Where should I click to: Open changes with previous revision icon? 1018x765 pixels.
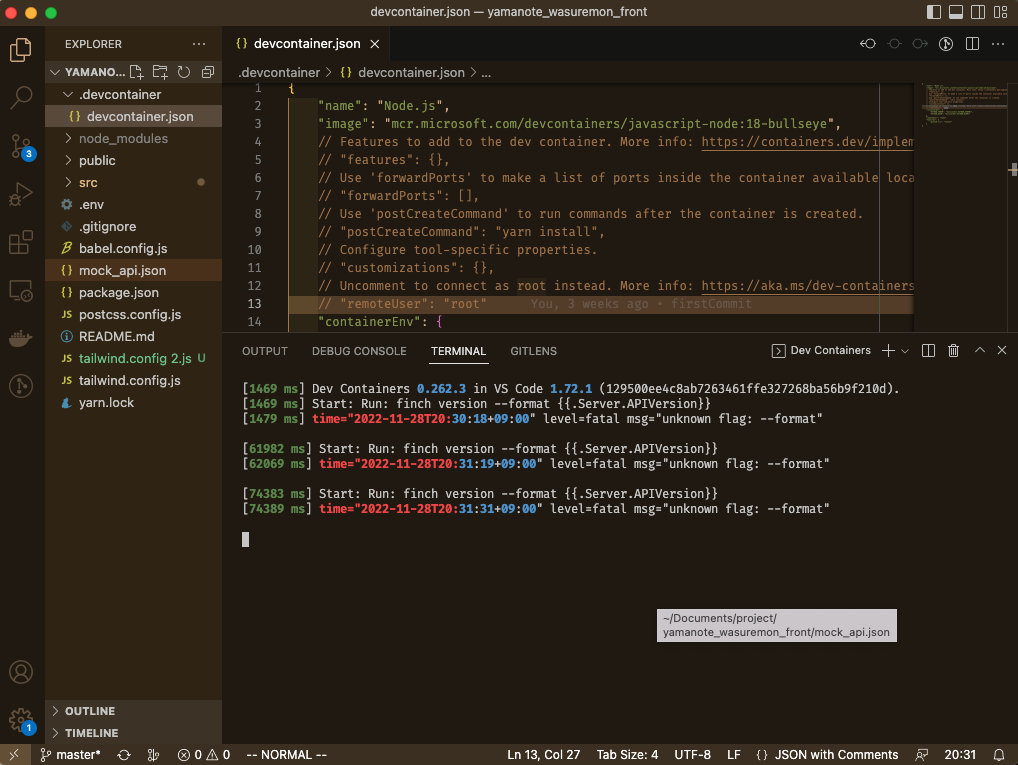click(x=868, y=44)
